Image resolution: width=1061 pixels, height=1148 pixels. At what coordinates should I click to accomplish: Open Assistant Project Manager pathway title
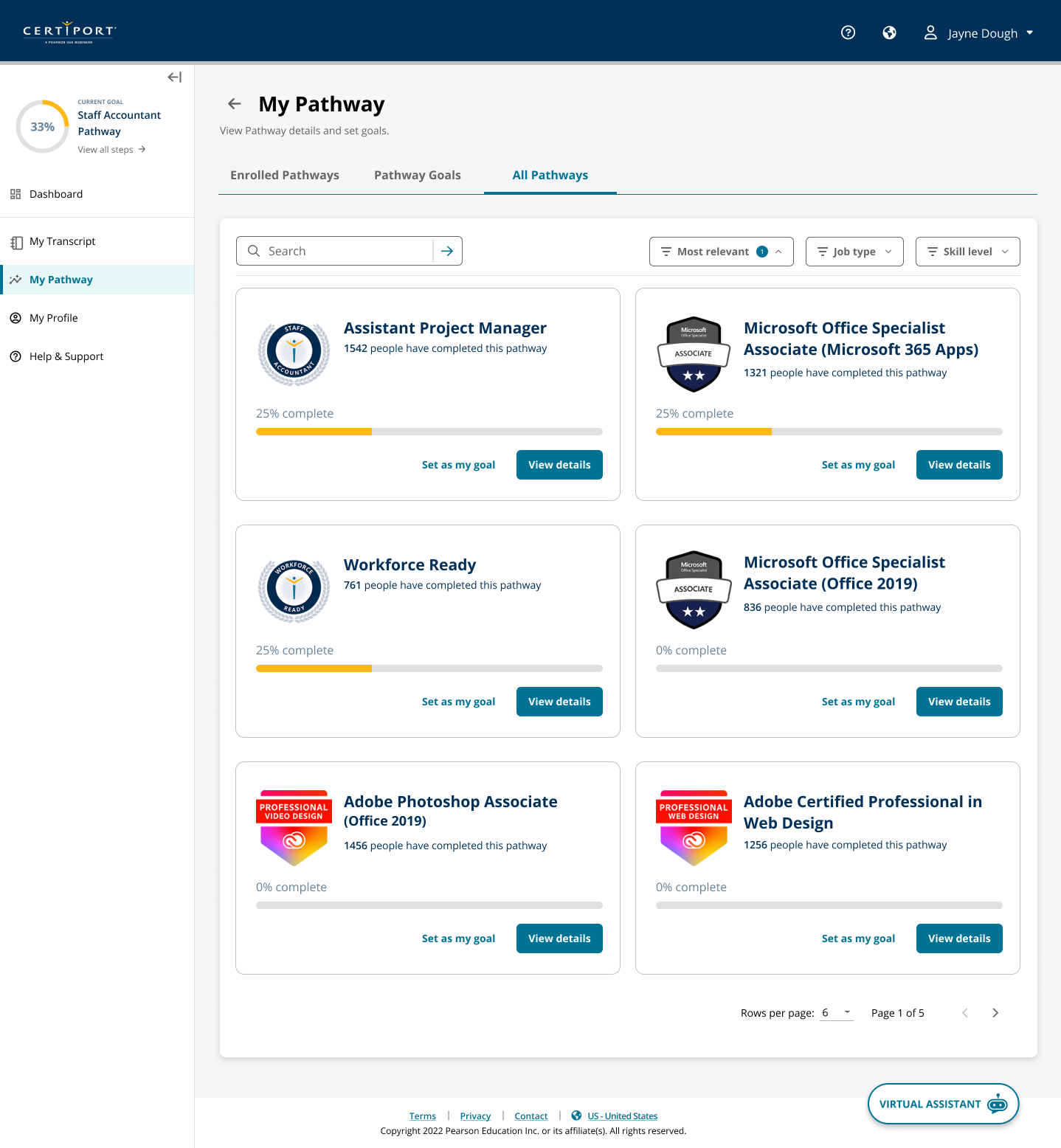pos(445,328)
